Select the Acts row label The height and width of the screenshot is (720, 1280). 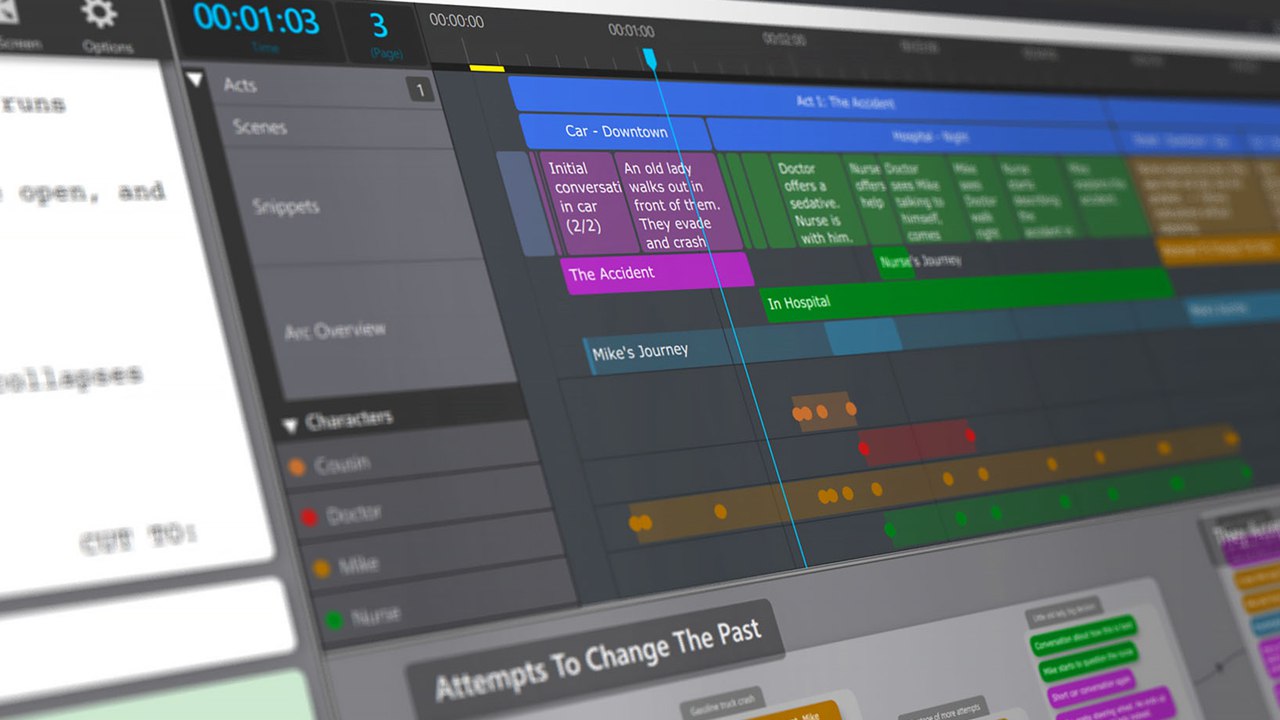[x=240, y=85]
